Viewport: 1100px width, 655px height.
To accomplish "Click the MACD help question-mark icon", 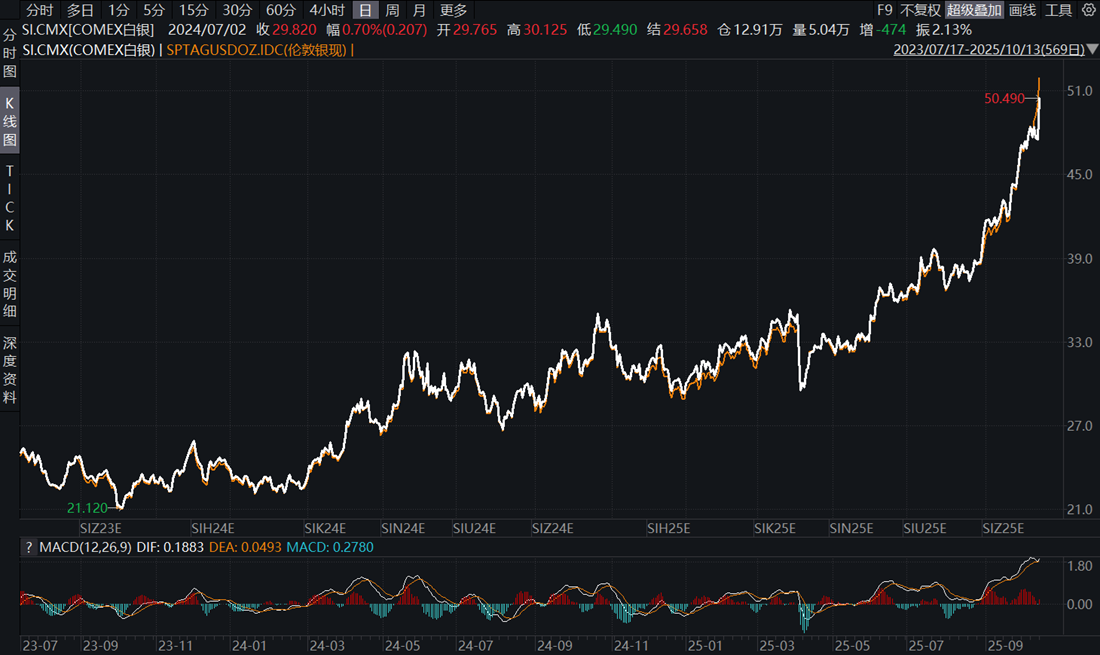I will coord(28,547).
